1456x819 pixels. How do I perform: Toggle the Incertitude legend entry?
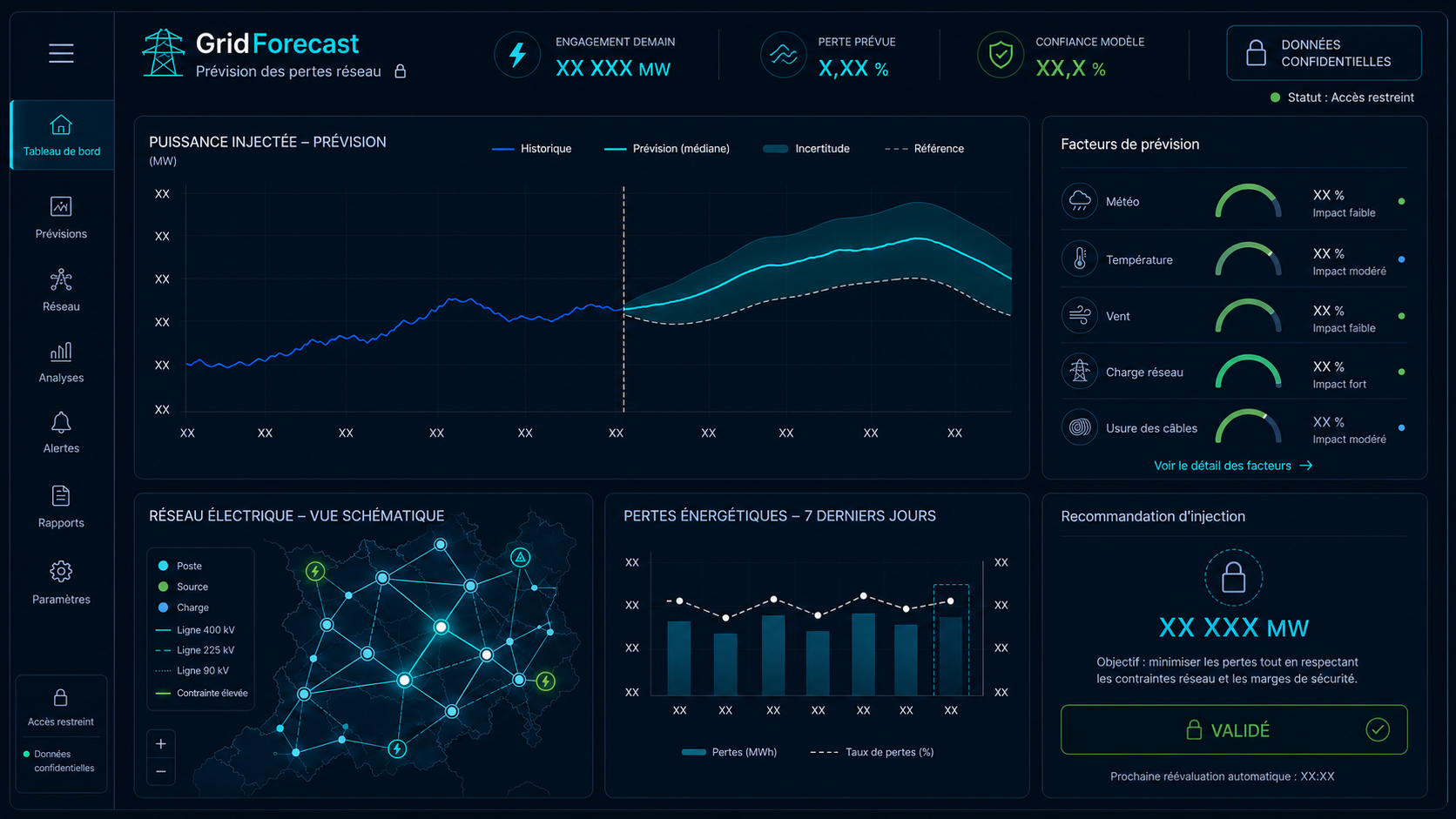coord(806,149)
